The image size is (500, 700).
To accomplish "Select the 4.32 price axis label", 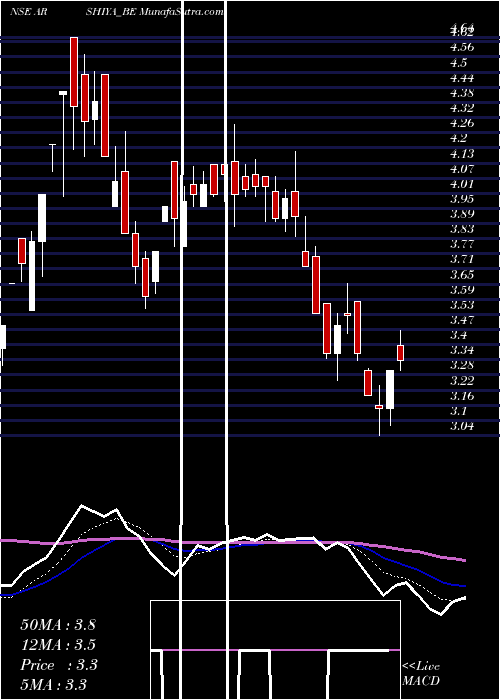I will tap(462, 108).
